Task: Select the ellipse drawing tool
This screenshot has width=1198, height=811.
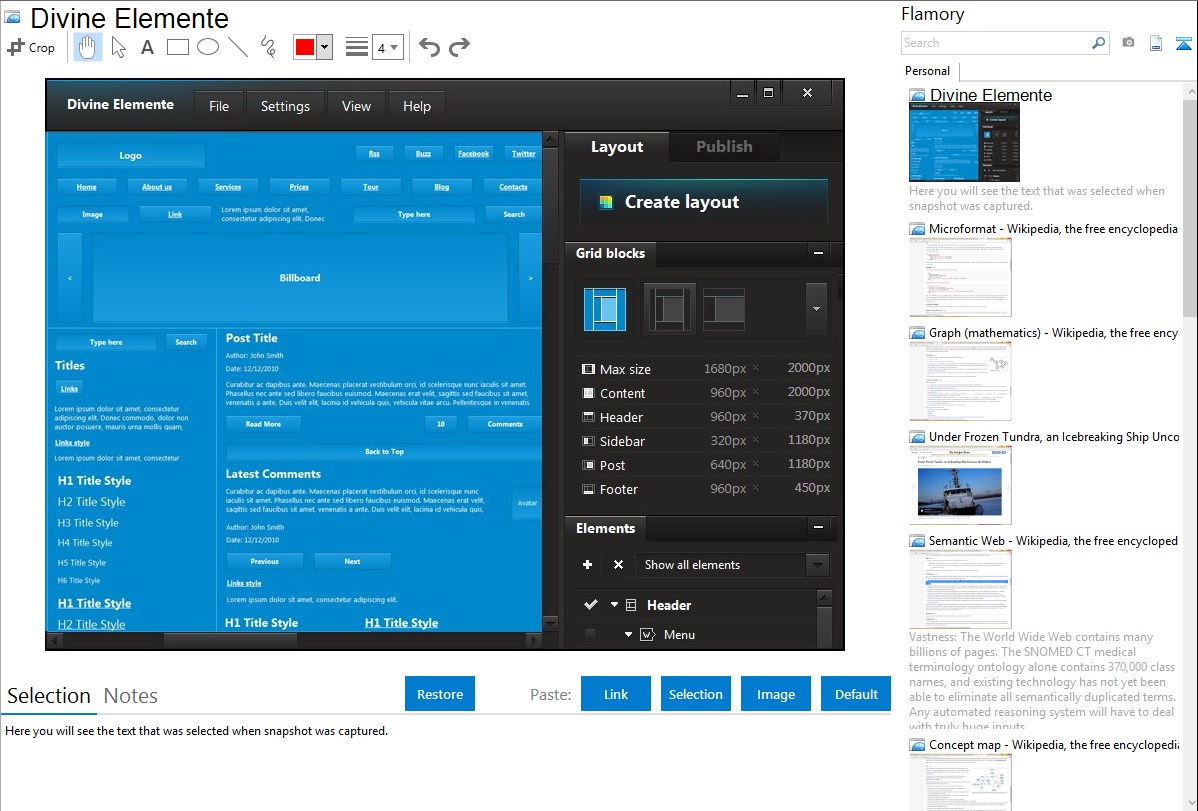Action: (x=208, y=47)
